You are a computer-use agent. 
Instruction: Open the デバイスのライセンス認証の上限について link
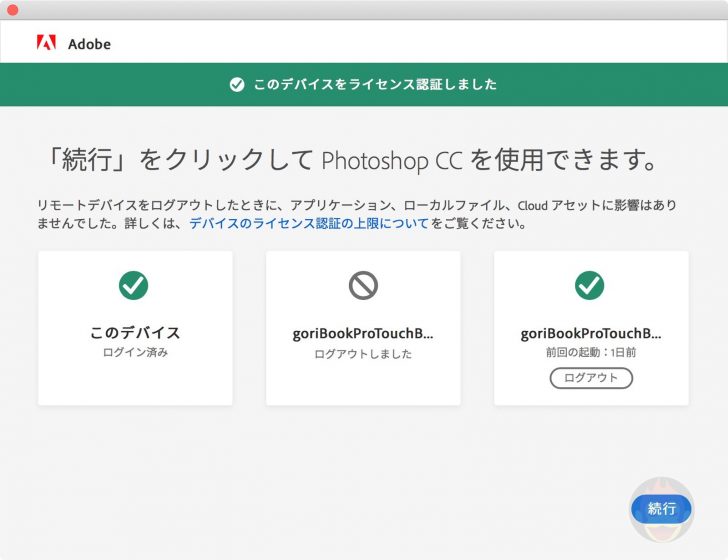click(308, 223)
